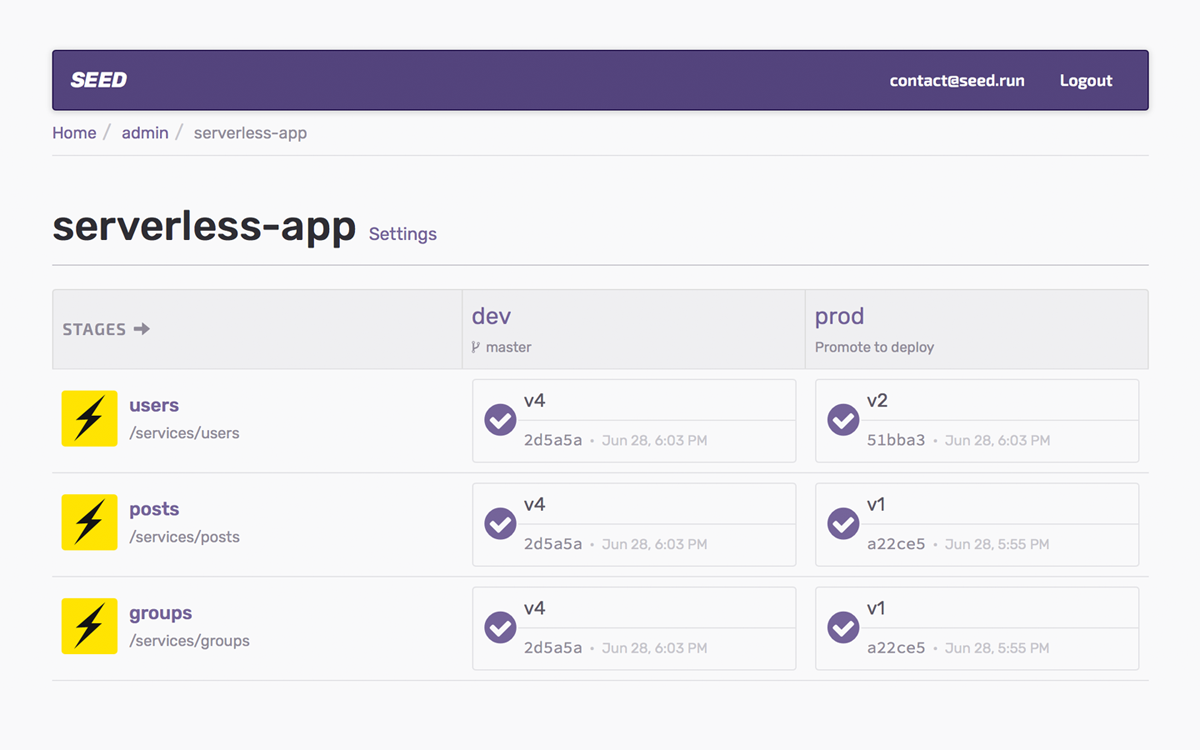The width and height of the screenshot is (1200, 750).
Task: Click the git branch icon beside master
Action: [x=476, y=347]
